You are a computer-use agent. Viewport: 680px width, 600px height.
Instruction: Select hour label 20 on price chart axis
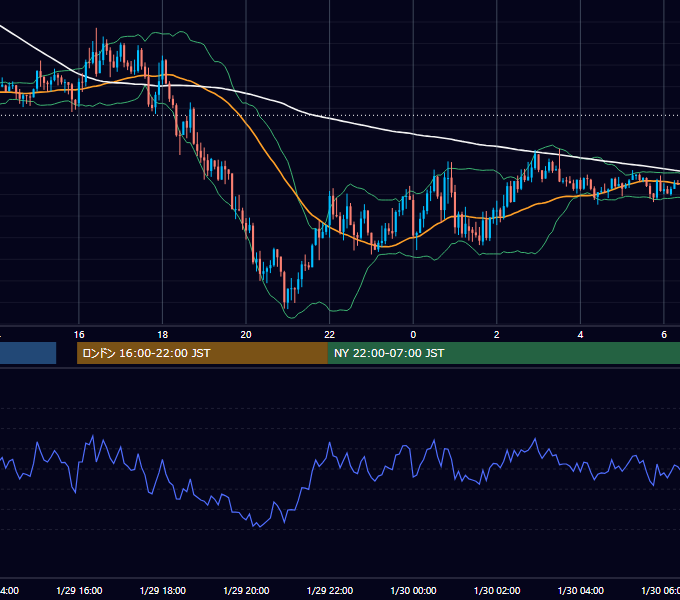246,335
